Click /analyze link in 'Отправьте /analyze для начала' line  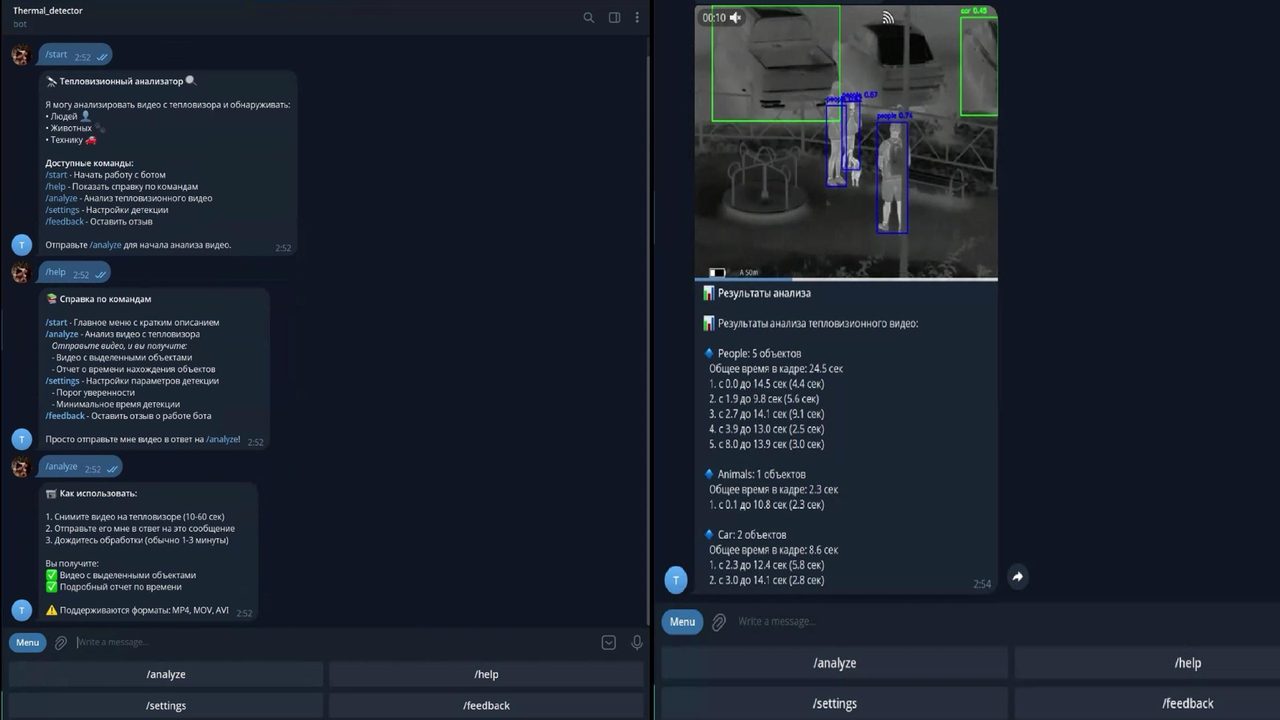[106, 245]
